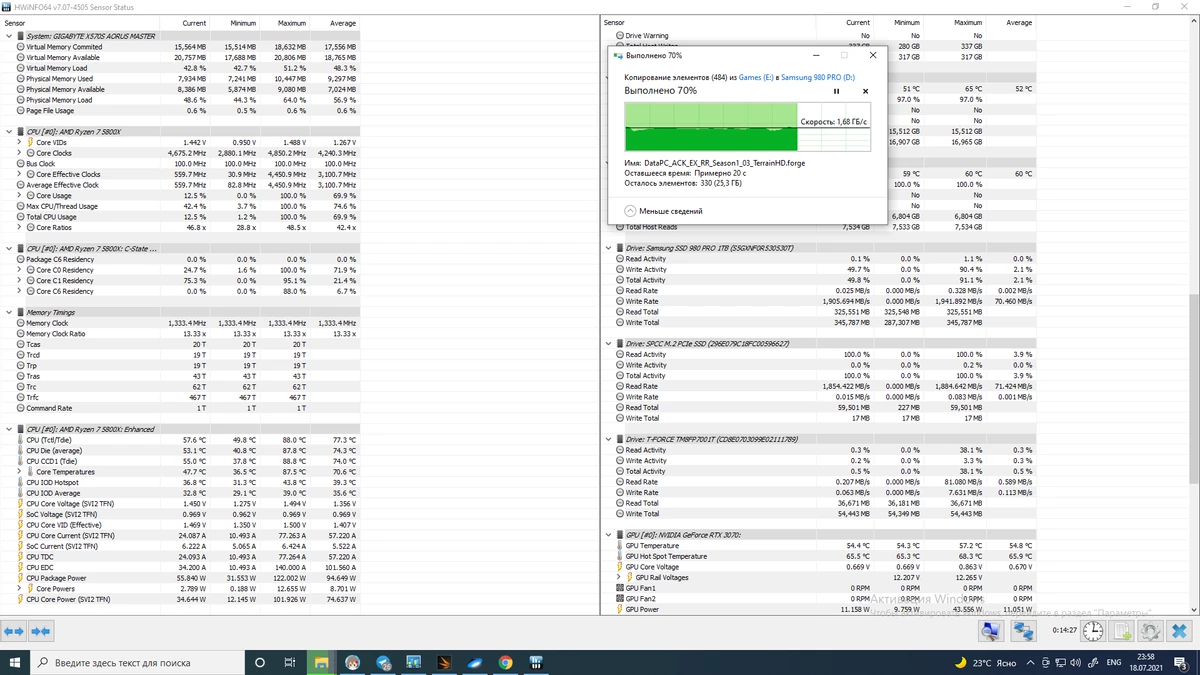Screen dimensions: 1200x675
Task: Collapse the Samsung SSD 980 PRO 1TB drive group
Action: click(x=608, y=248)
